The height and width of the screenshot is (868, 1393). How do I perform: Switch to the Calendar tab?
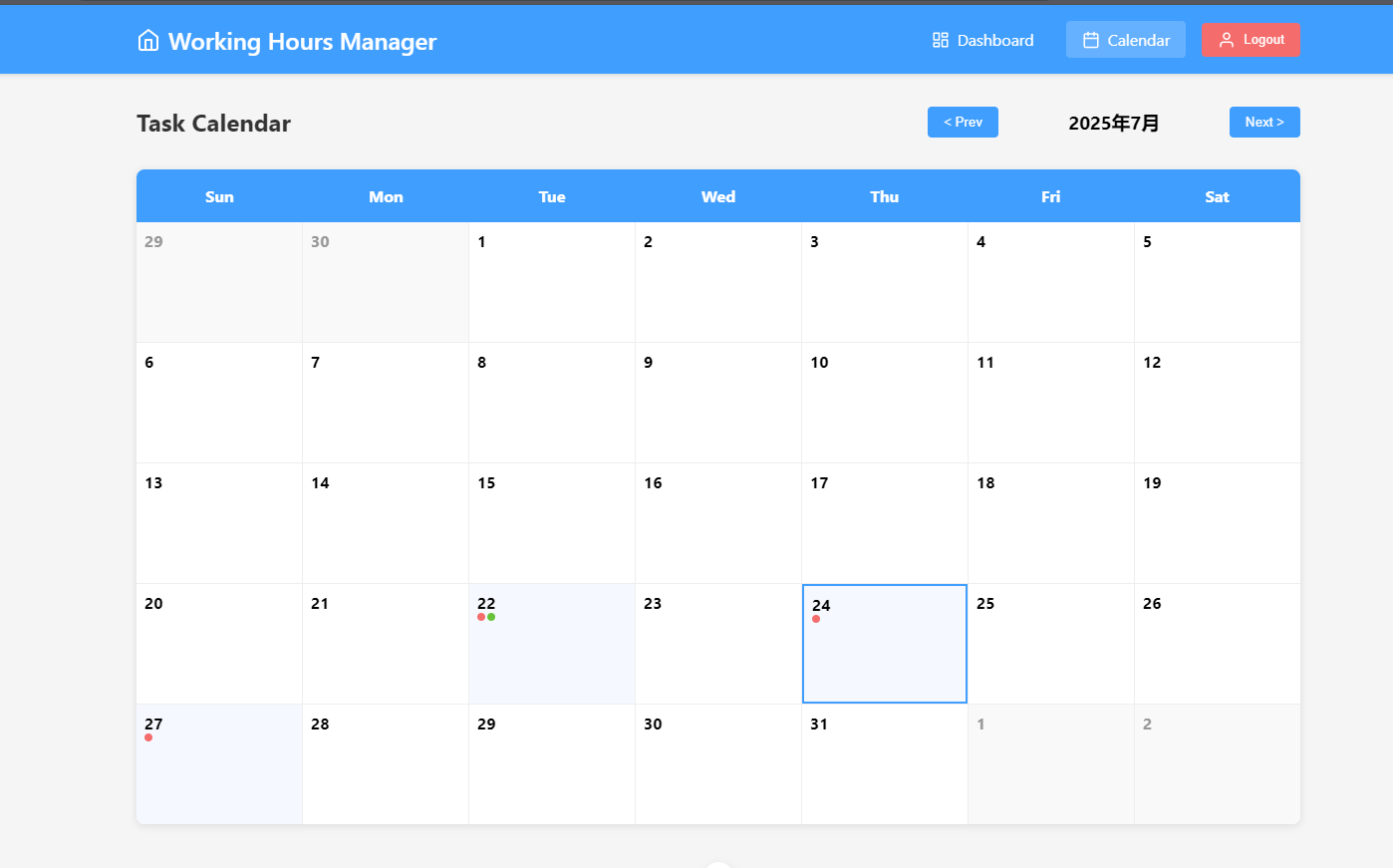[1126, 40]
